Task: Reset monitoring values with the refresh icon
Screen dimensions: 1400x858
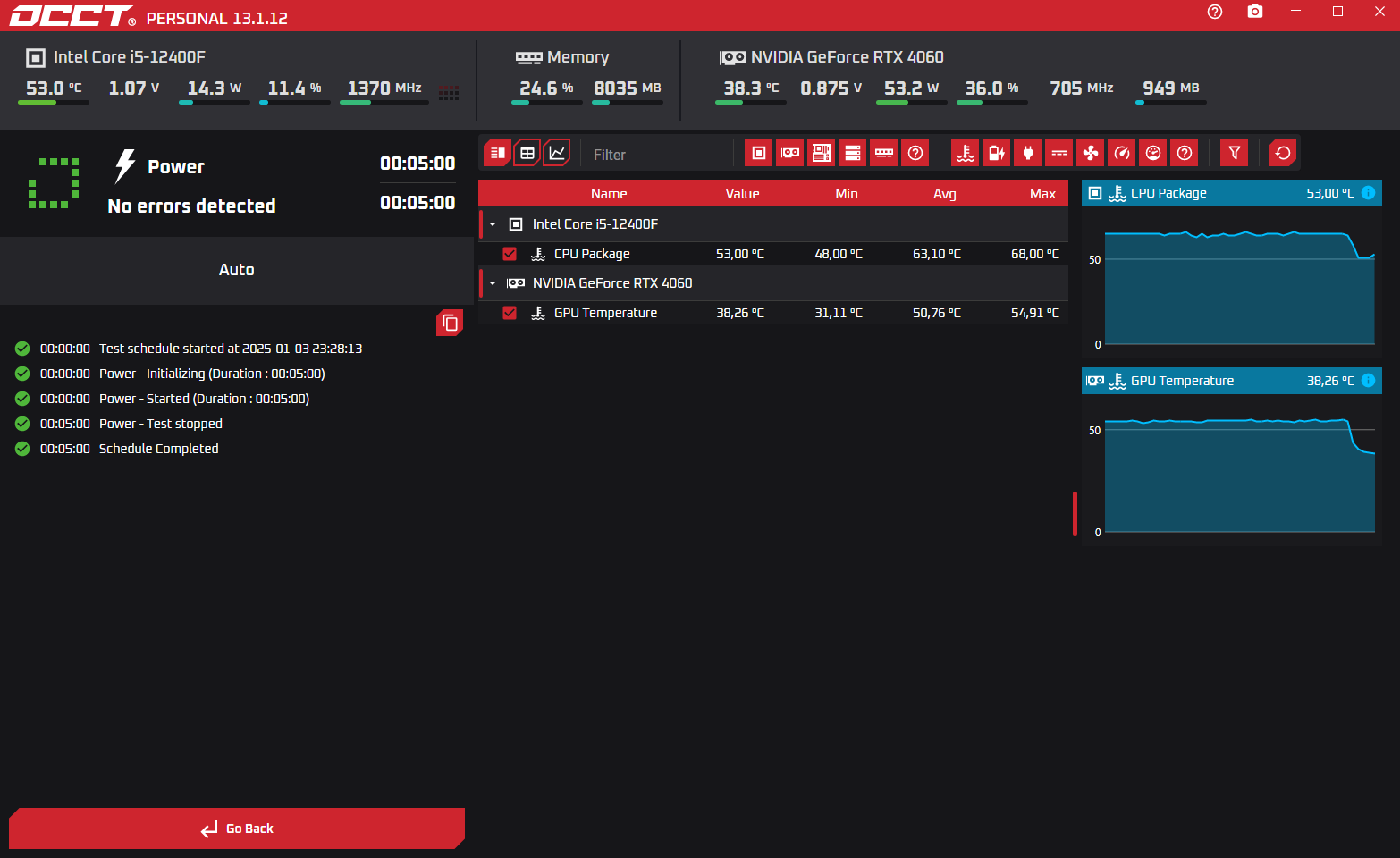Action: pyautogui.click(x=1283, y=153)
